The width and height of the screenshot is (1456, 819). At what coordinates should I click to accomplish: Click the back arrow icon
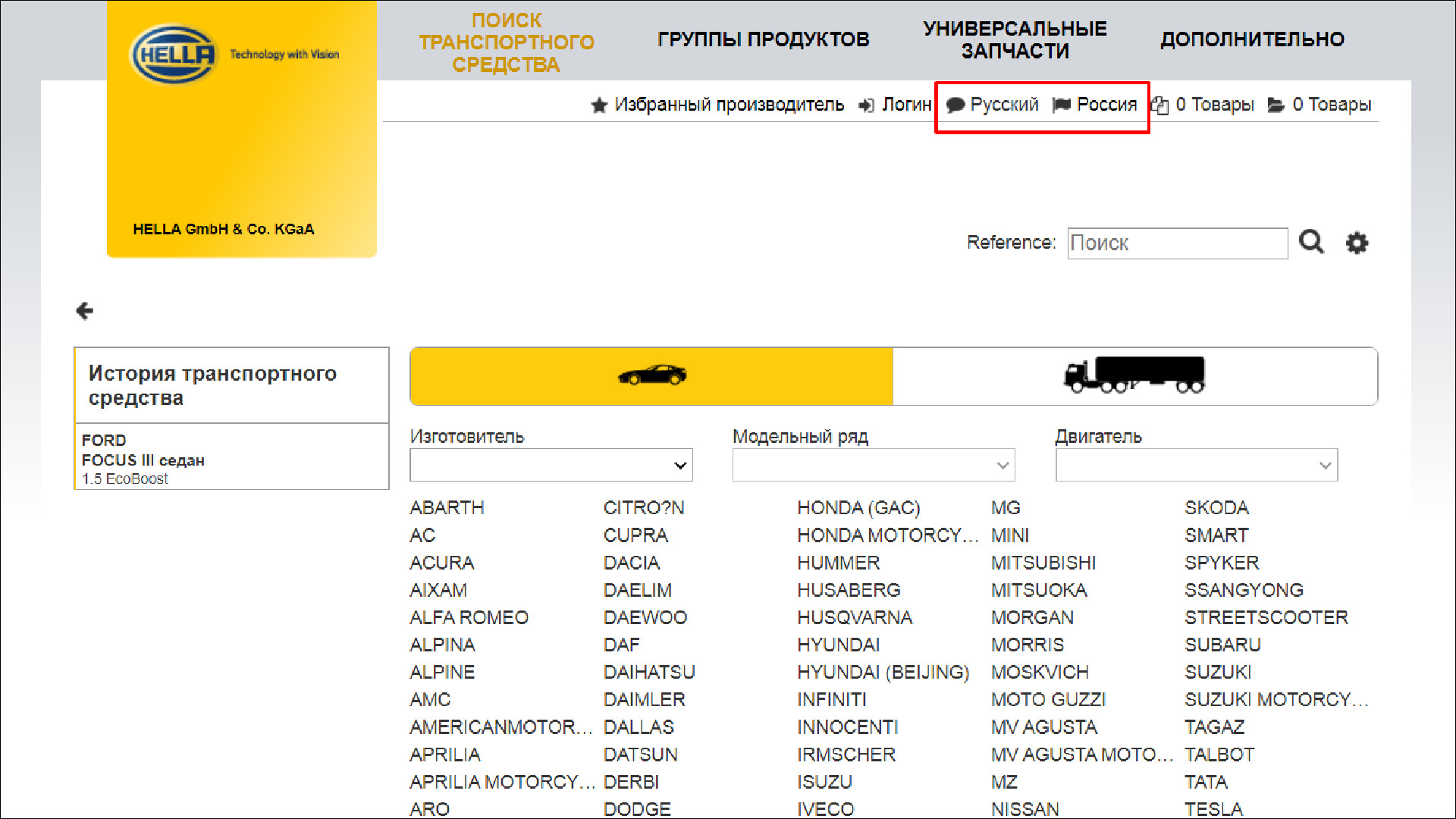pos(85,311)
